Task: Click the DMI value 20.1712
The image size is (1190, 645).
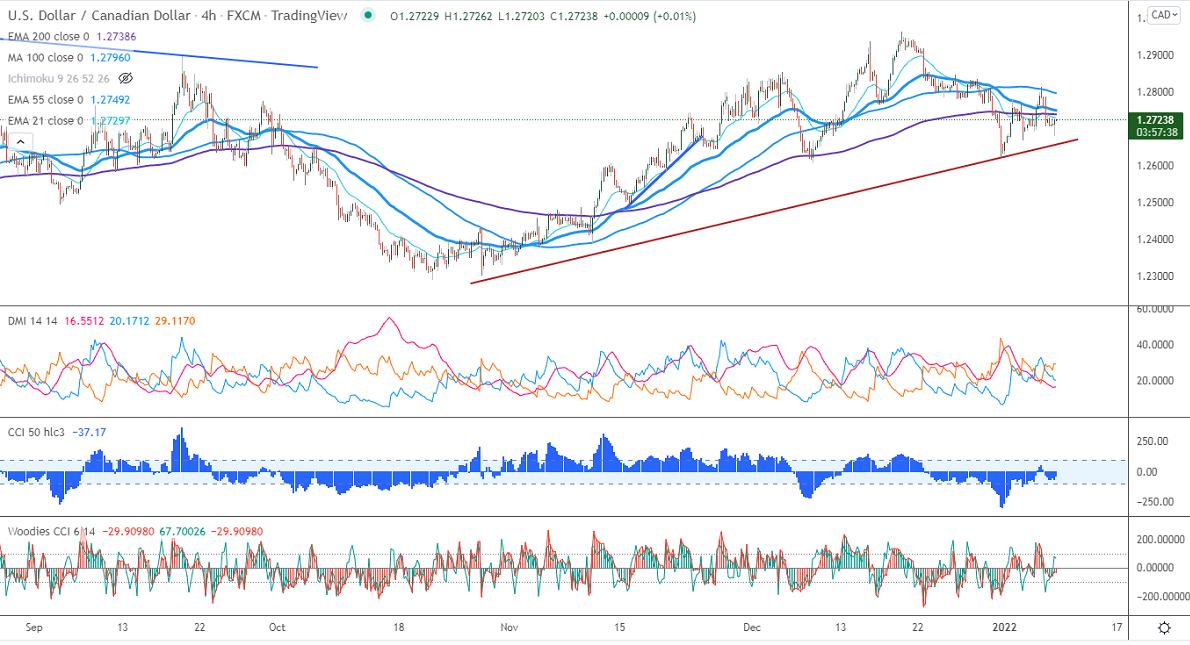Action: 130,321
